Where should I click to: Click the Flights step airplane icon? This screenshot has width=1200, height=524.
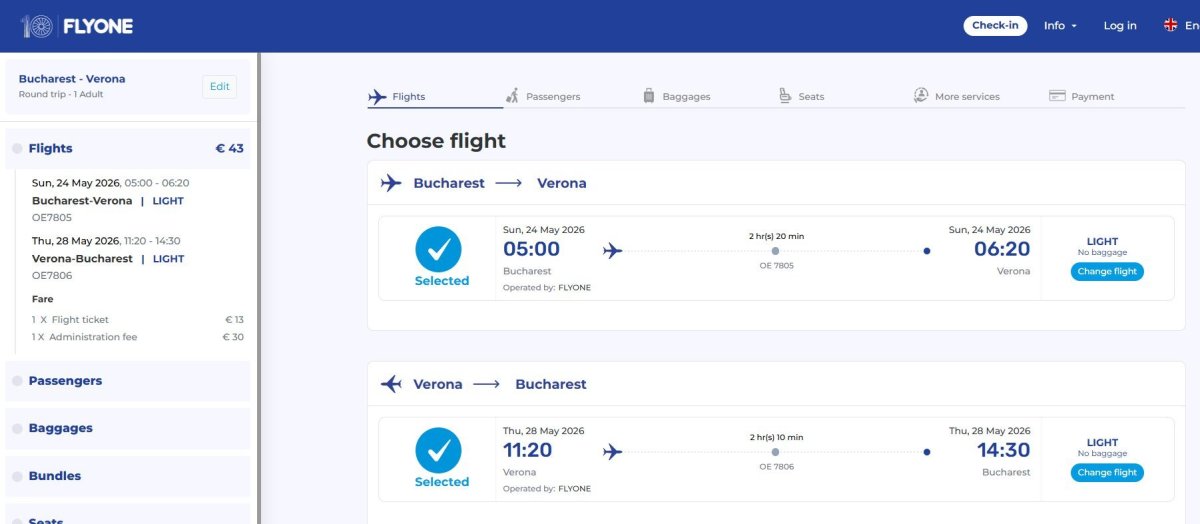[377, 97]
